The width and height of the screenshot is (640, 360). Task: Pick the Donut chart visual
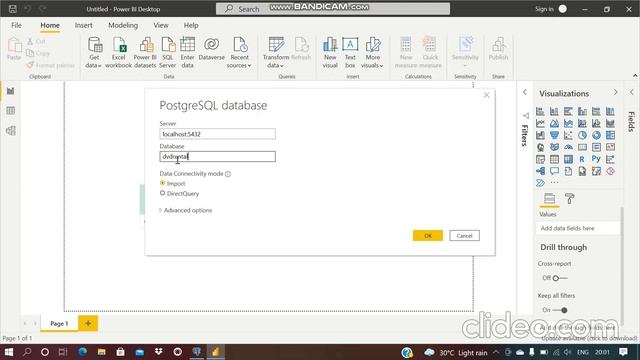click(596, 135)
